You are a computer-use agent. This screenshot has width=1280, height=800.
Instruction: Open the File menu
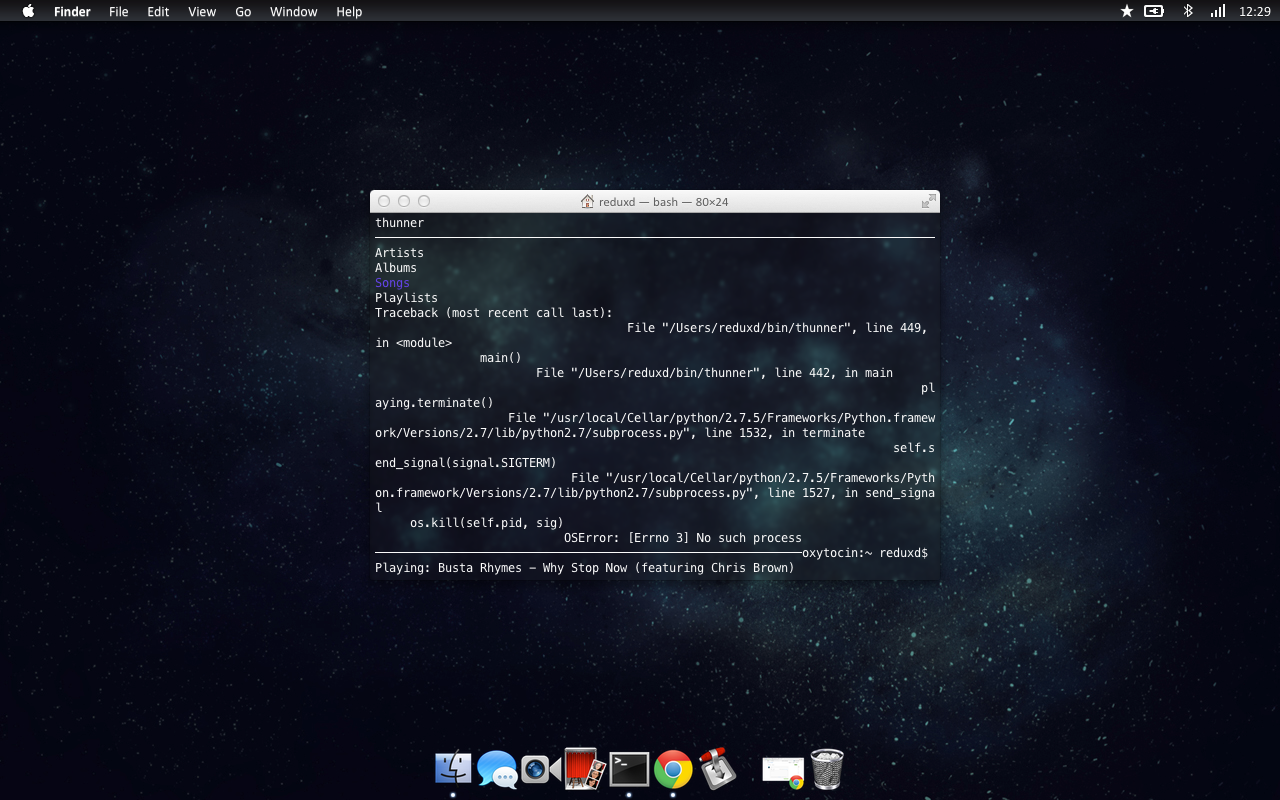(x=118, y=11)
